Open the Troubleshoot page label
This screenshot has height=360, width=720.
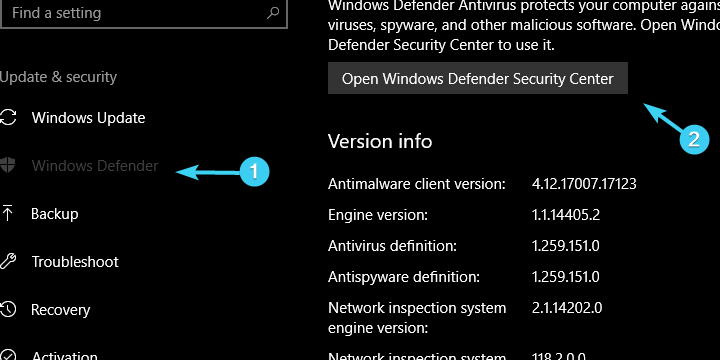(75, 262)
